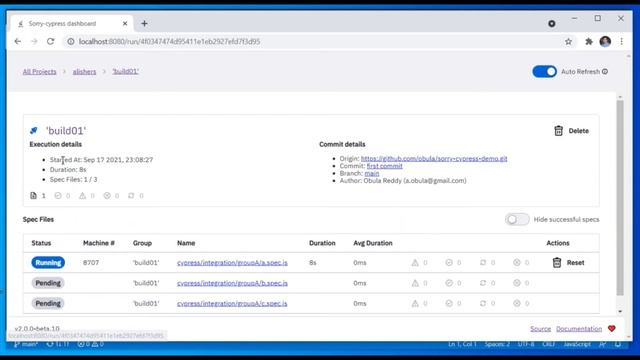Click Pending badge for b.spec.js

[48, 283]
